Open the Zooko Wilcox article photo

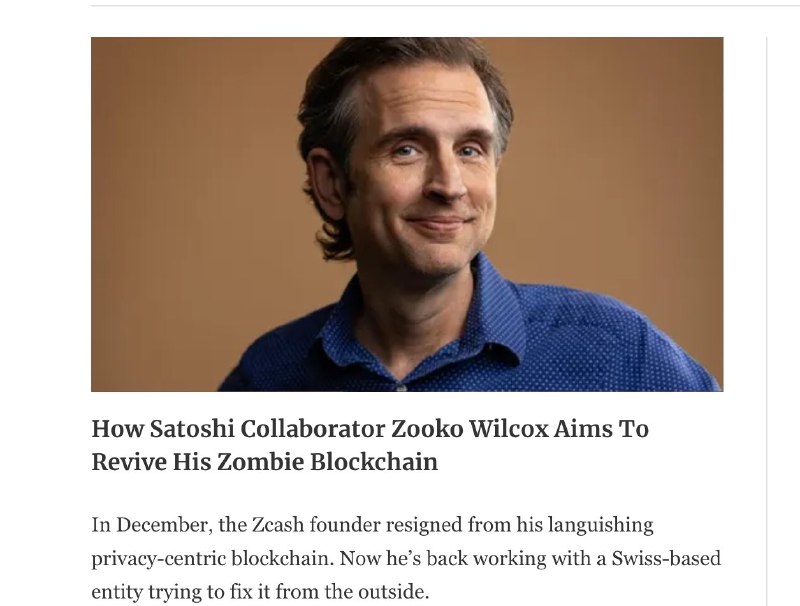click(407, 214)
